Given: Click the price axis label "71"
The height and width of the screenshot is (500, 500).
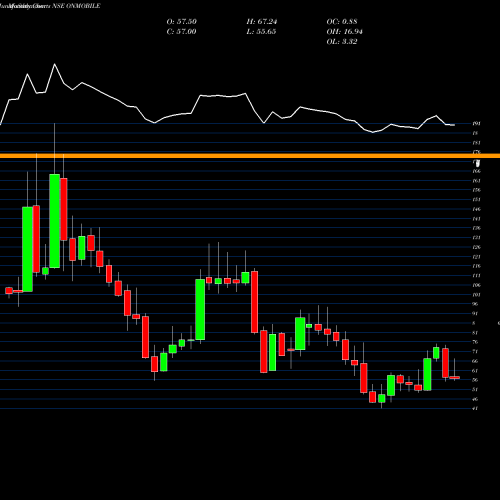Looking at the screenshot, I should click(475, 352).
